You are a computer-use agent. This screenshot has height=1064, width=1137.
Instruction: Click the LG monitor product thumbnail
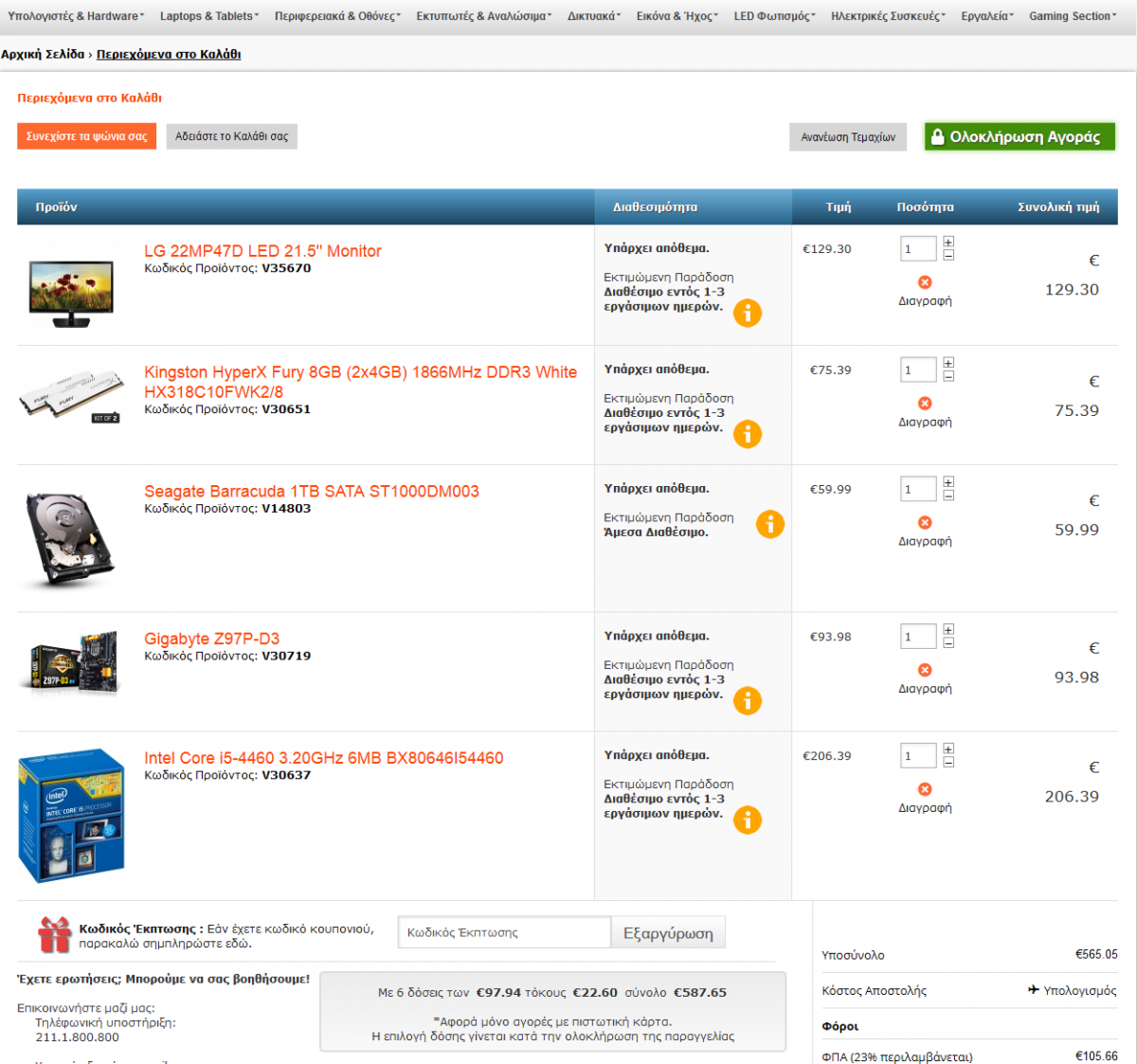coord(72,294)
